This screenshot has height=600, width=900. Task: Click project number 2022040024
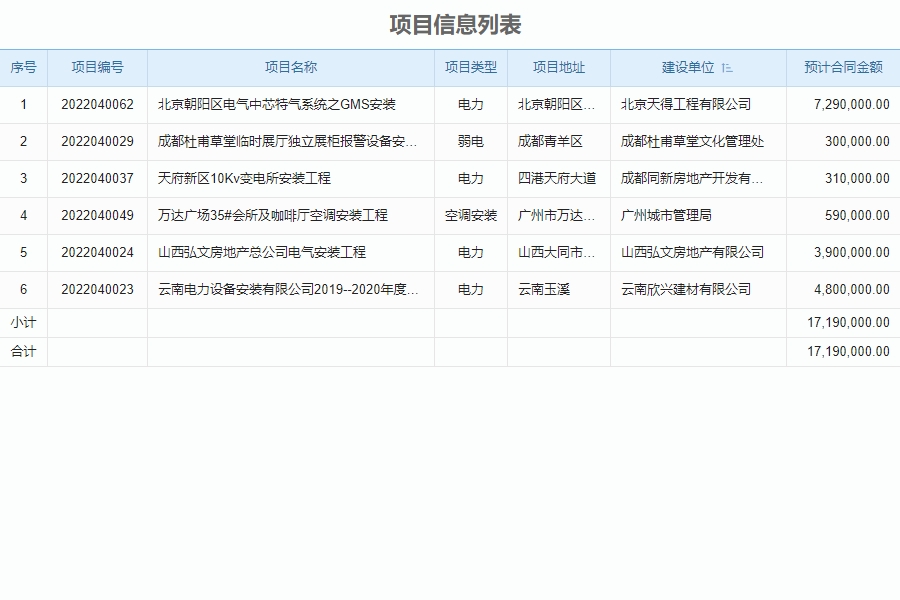(98, 253)
